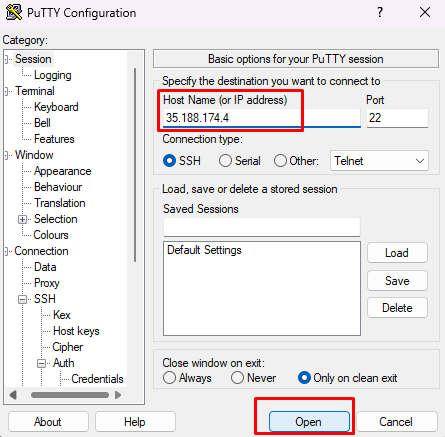Select Default Settings in saved sessions list
The height and width of the screenshot is (437, 445).
[204, 250]
